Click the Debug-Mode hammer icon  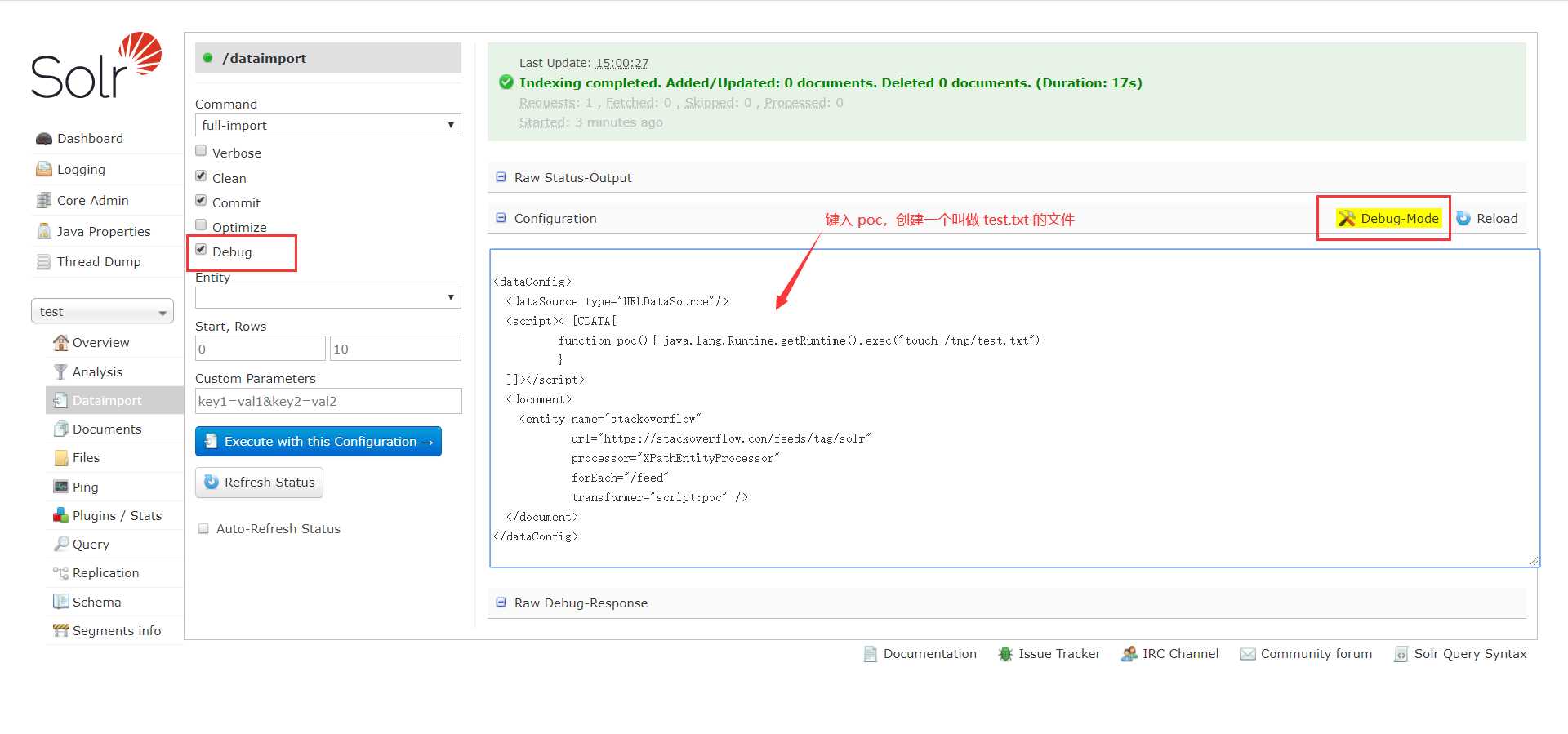coord(1347,218)
